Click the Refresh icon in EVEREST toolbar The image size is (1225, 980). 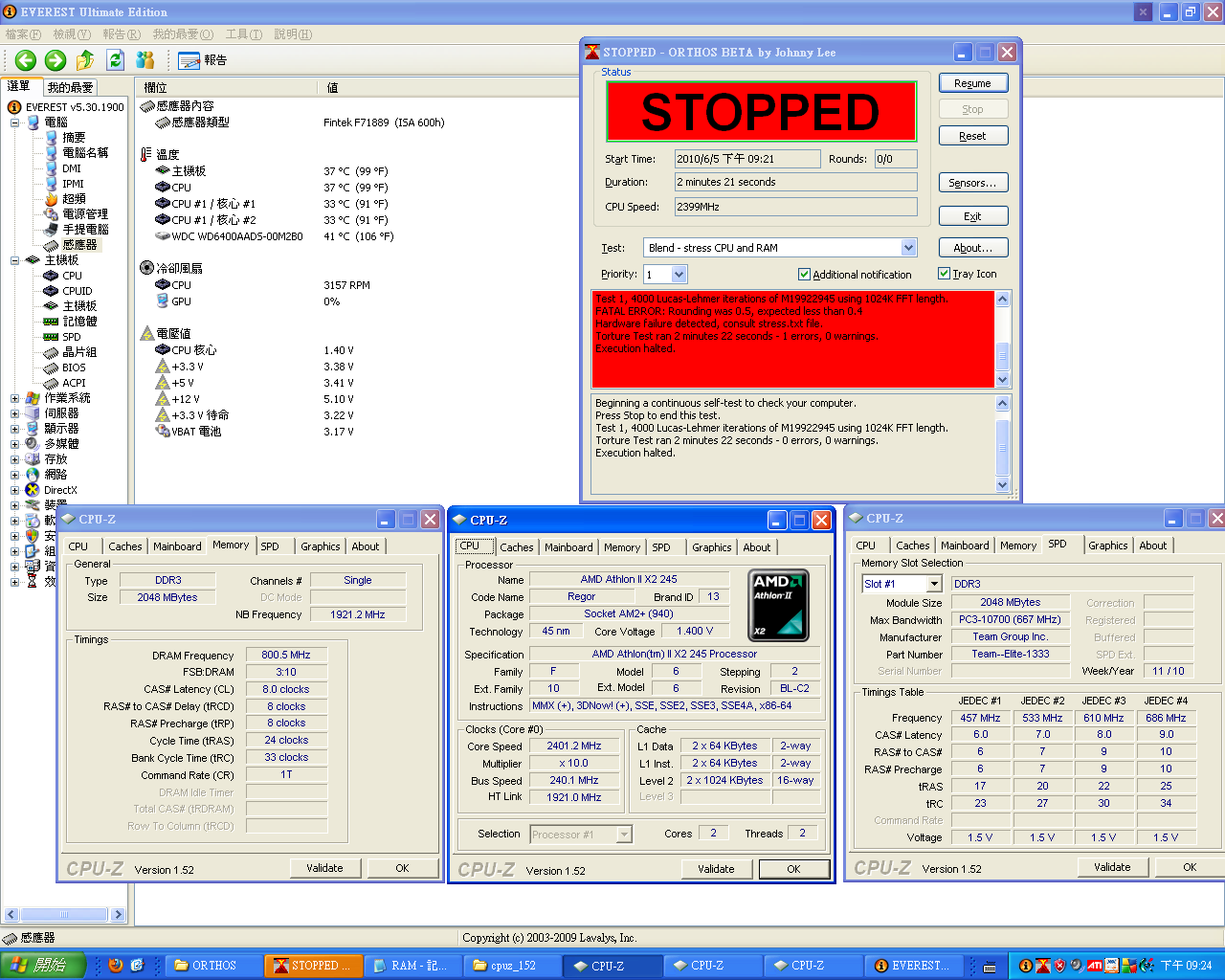coord(115,60)
